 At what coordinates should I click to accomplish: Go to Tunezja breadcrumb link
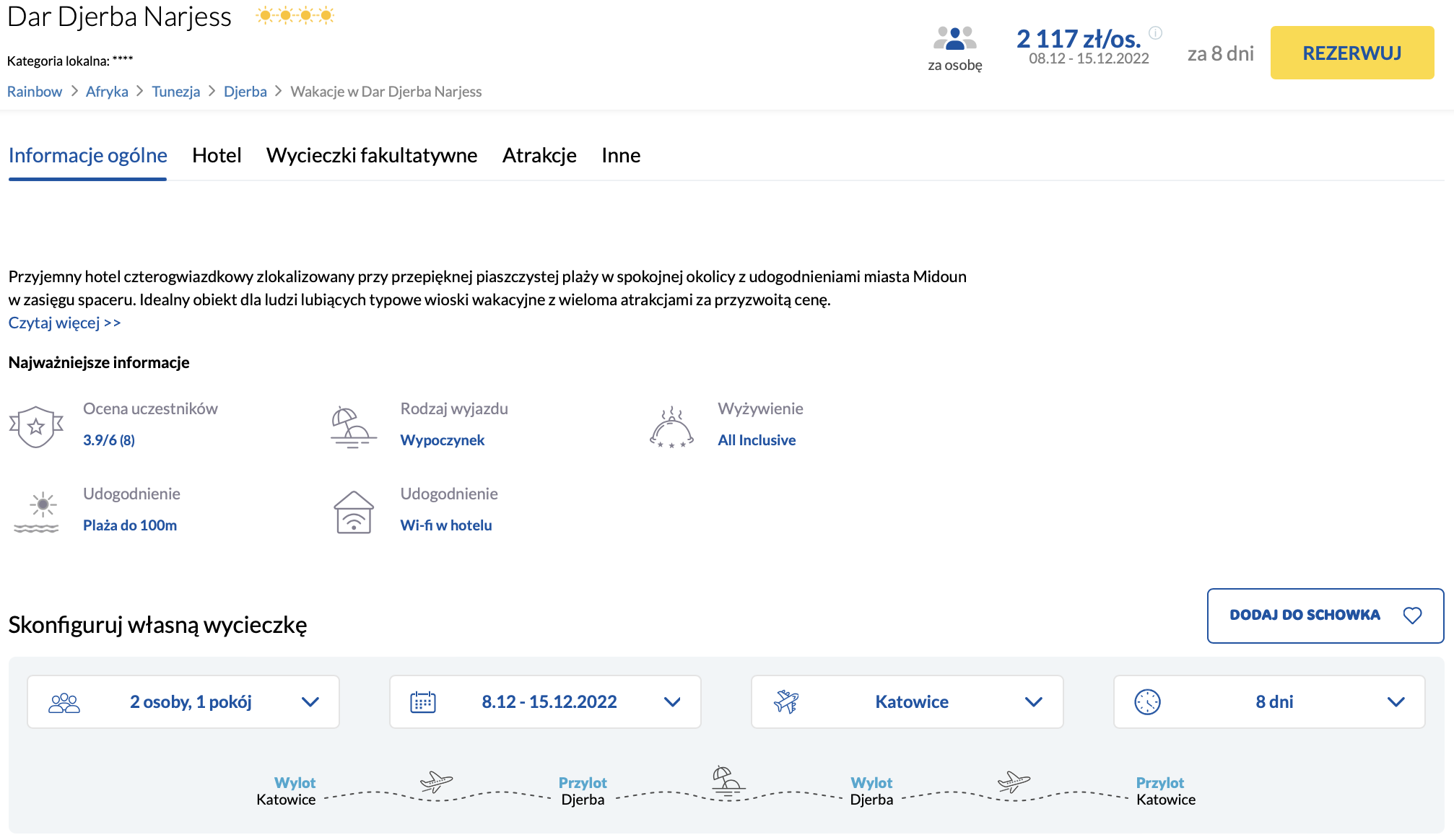pyautogui.click(x=175, y=92)
